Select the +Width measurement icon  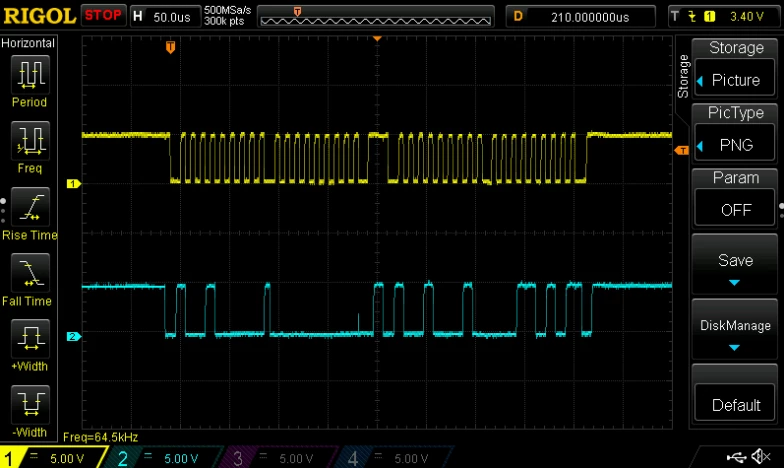(x=30, y=339)
